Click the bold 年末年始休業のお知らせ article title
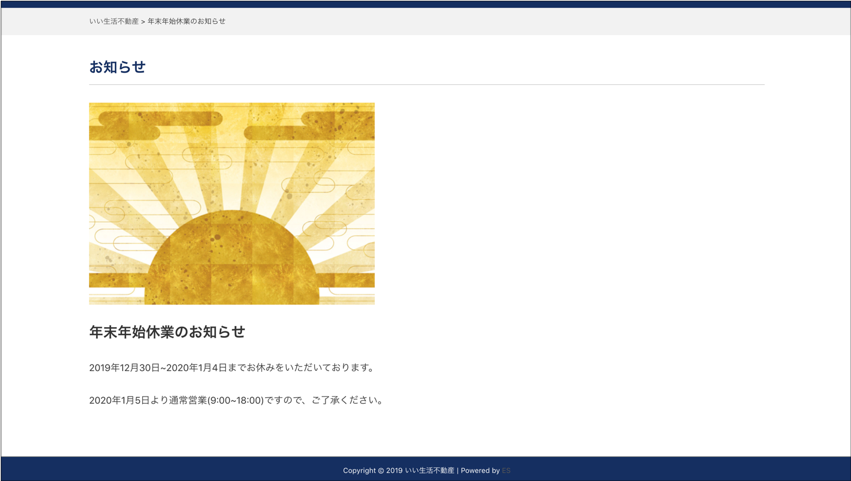This screenshot has width=851, height=481. (x=167, y=332)
